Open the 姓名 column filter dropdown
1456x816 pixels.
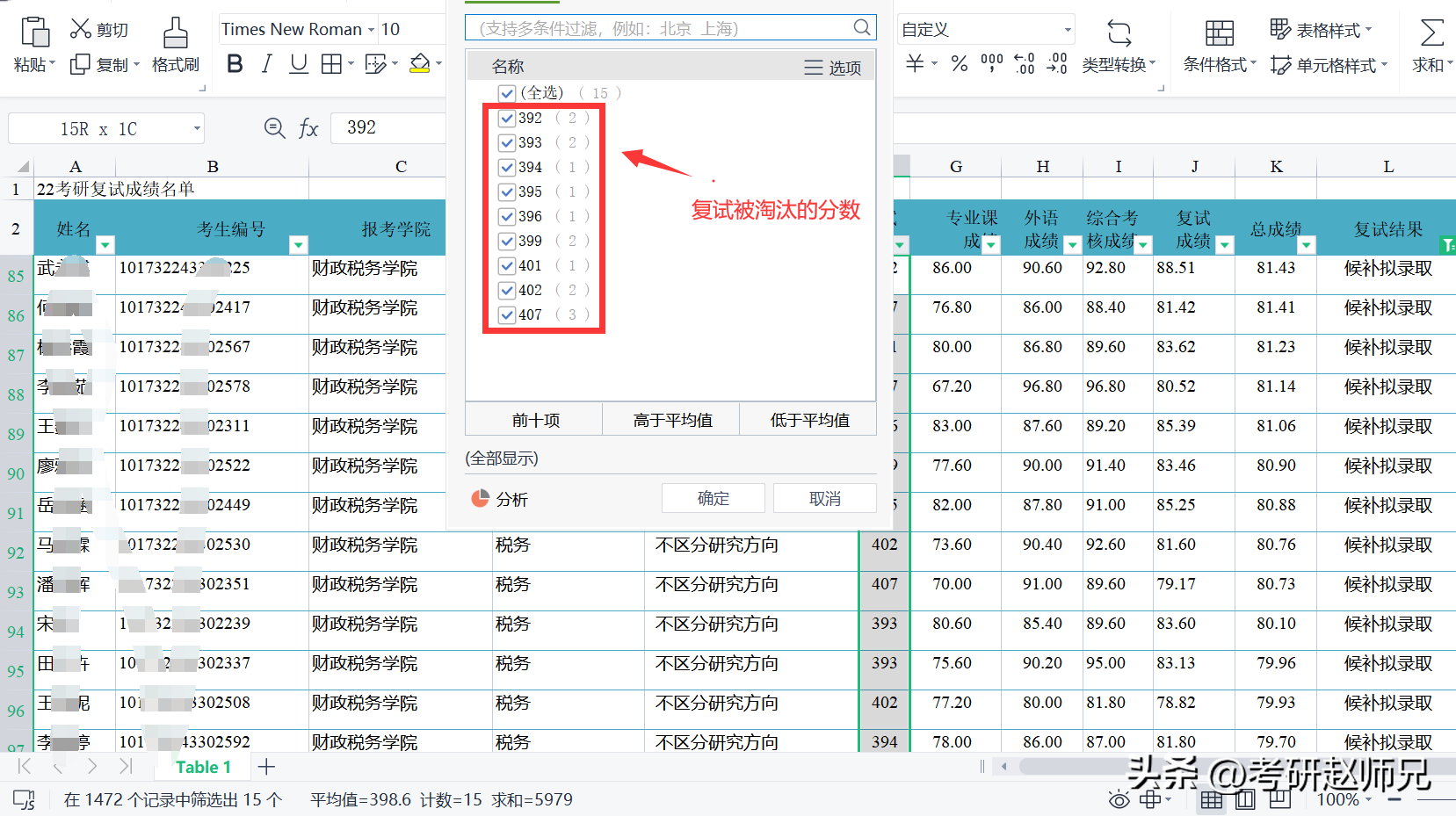(x=105, y=245)
